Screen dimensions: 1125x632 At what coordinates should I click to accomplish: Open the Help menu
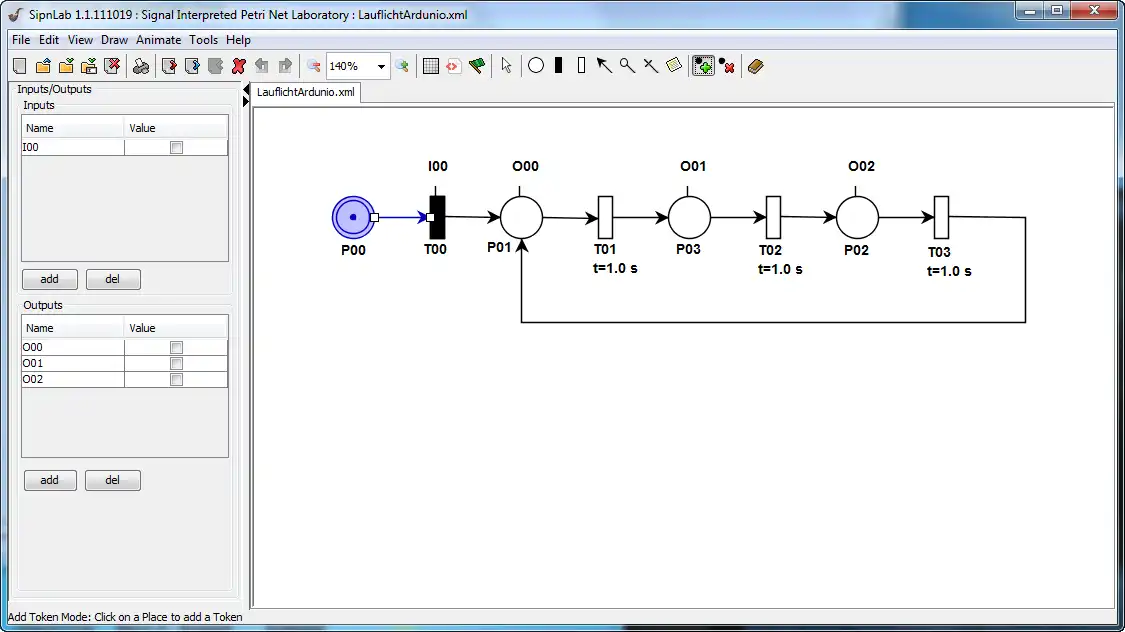238,40
